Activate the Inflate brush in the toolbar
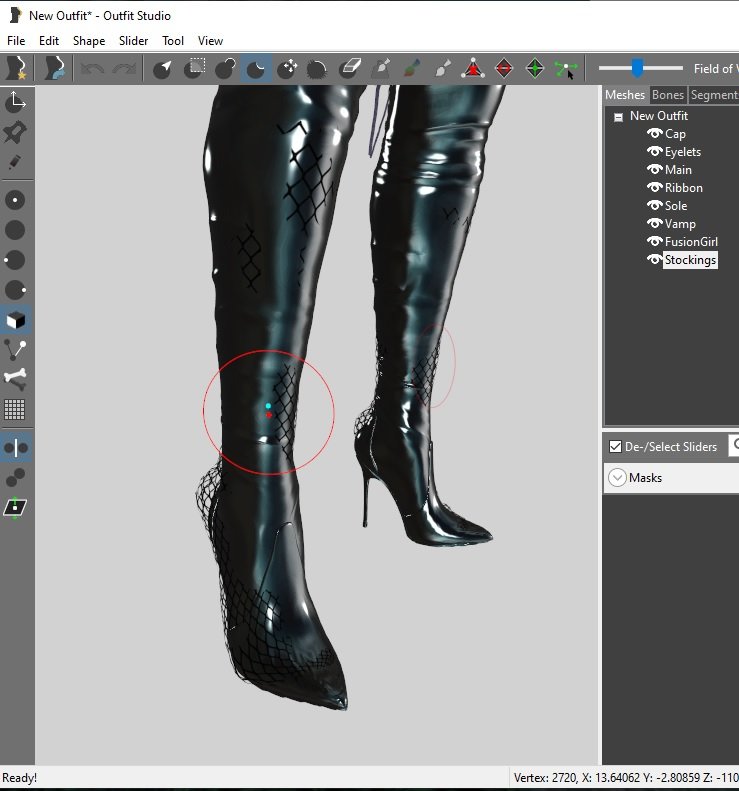The height and width of the screenshot is (791, 739). 225,69
